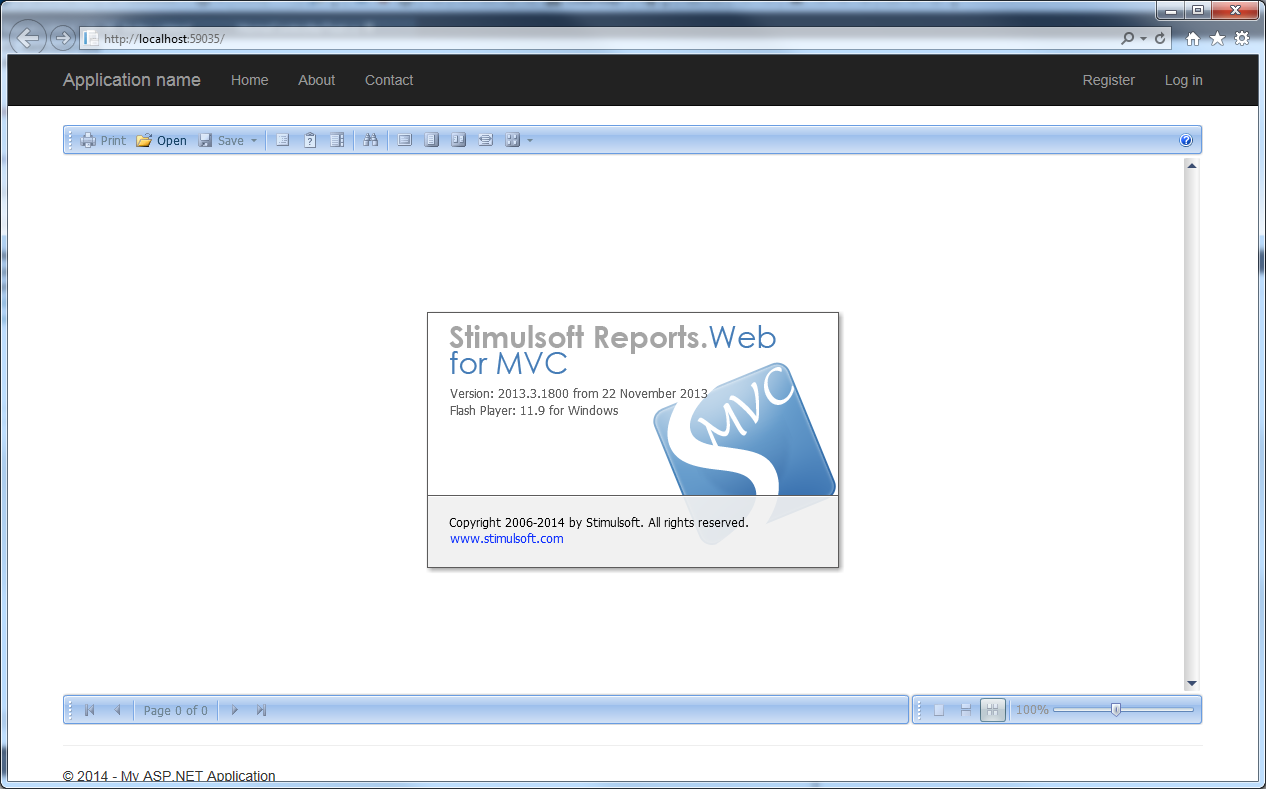This screenshot has width=1266, height=789.
Task: Click the Log in link
Action: 1183,80
